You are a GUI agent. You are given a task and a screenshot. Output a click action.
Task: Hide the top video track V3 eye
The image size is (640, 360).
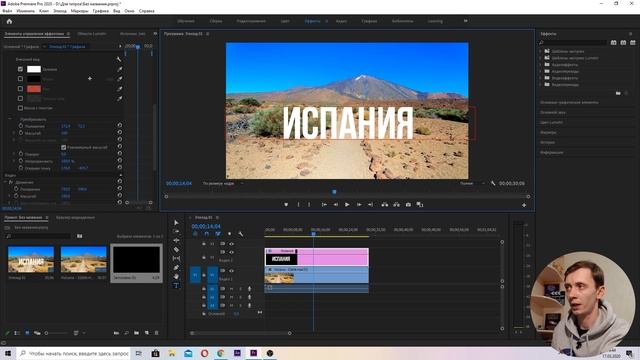231,244
